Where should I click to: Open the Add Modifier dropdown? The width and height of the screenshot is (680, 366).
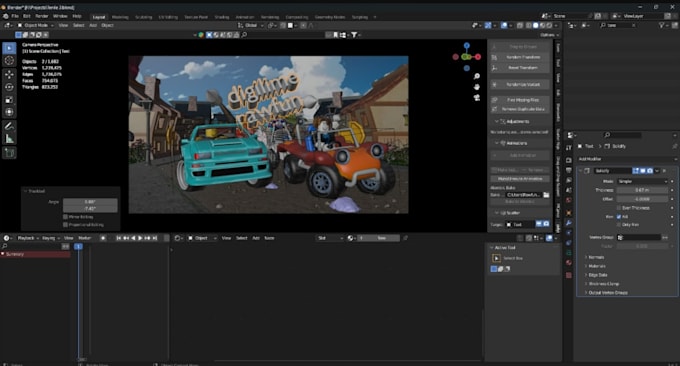coord(627,159)
